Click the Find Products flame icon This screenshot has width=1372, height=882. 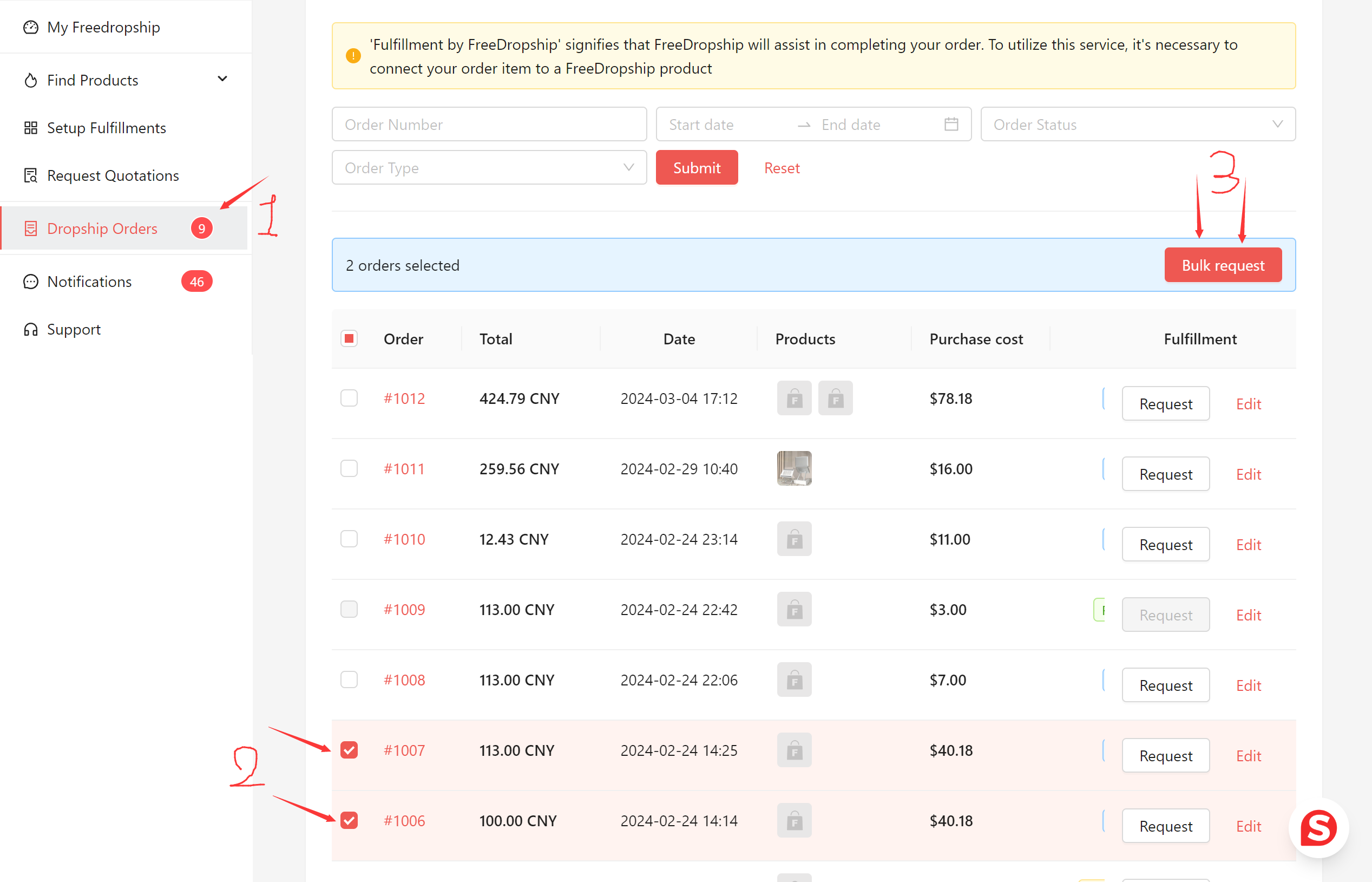[31, 80]
